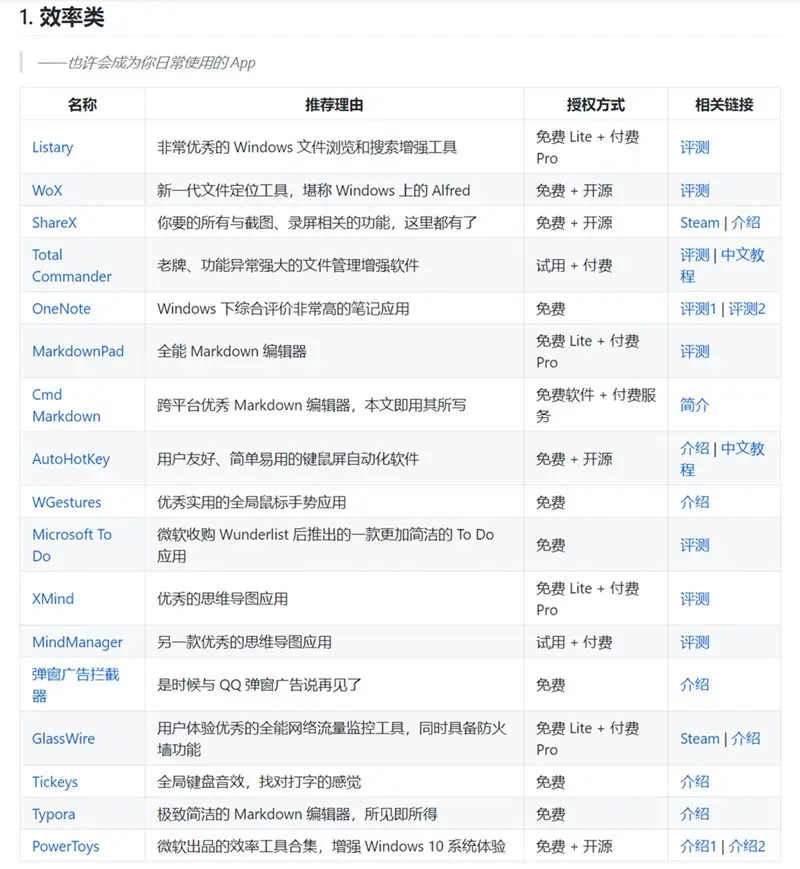Open the 评测 link in WoX row
The image size is (800, 869).
coord(695,191)
